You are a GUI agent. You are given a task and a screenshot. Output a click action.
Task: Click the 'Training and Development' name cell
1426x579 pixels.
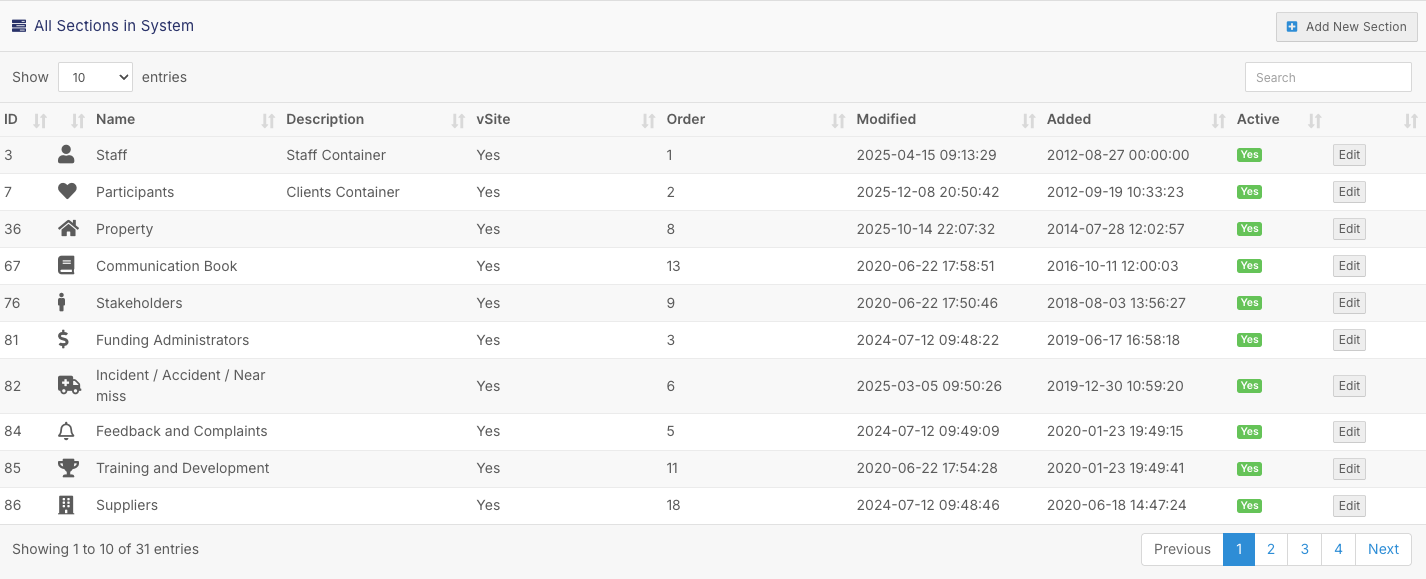click(183, 468)
